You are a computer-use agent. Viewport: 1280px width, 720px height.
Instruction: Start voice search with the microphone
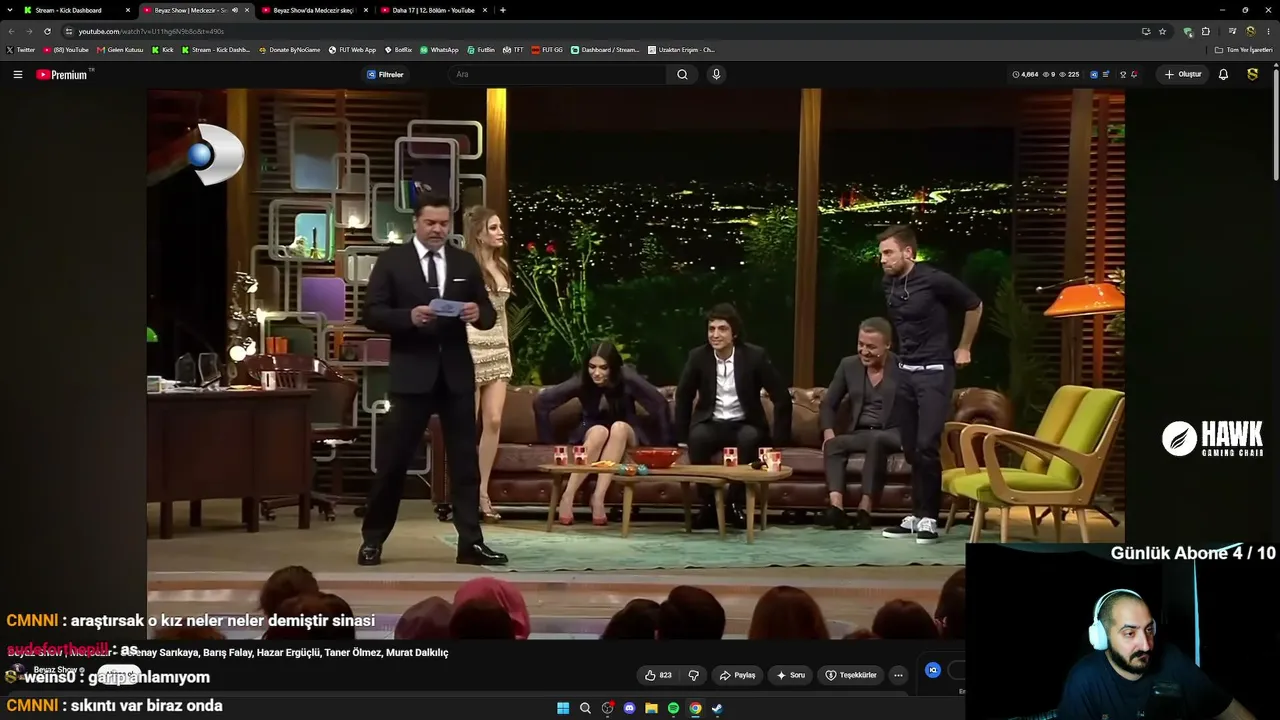[716, 74]
